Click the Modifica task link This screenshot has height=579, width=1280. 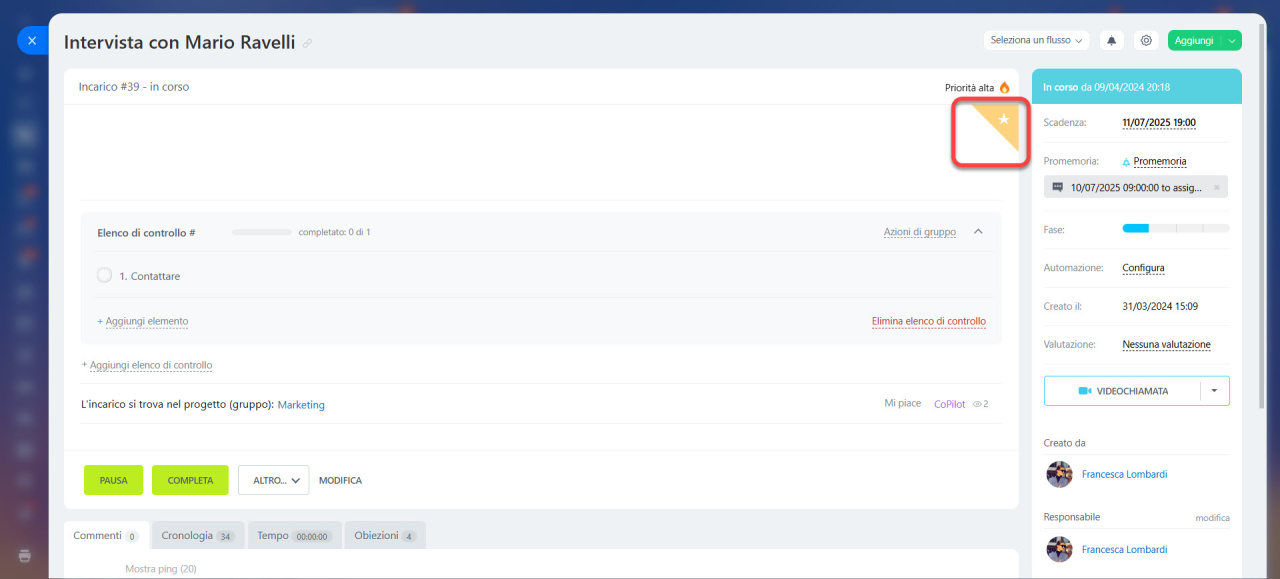[340, 481]
